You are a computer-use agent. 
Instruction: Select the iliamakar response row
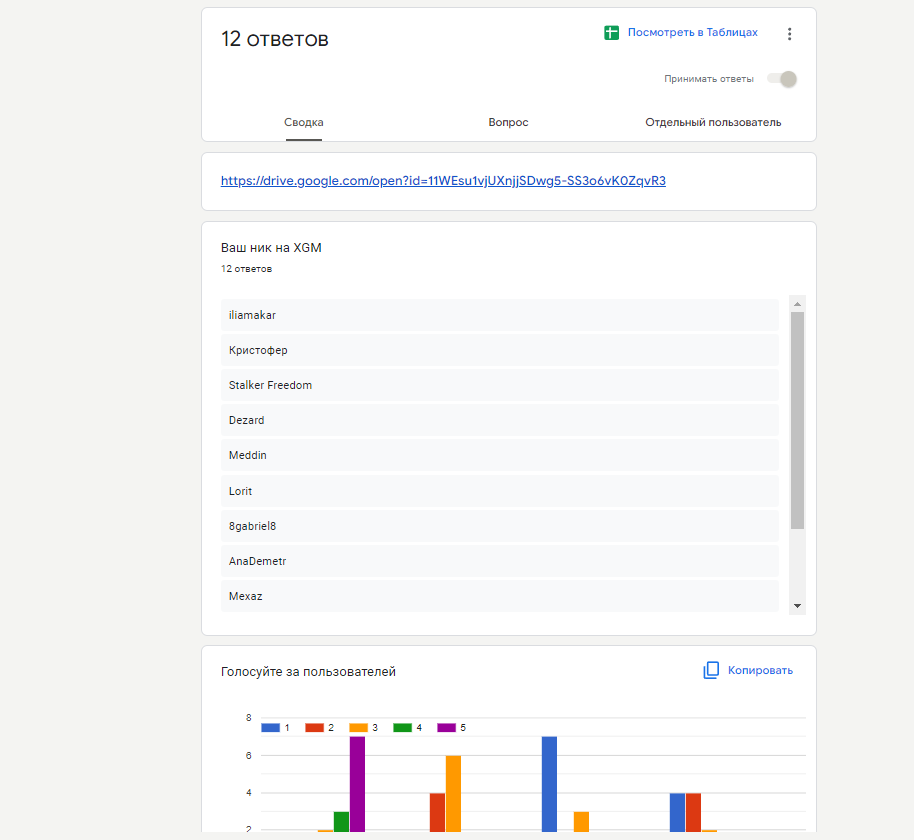point(499,315)
